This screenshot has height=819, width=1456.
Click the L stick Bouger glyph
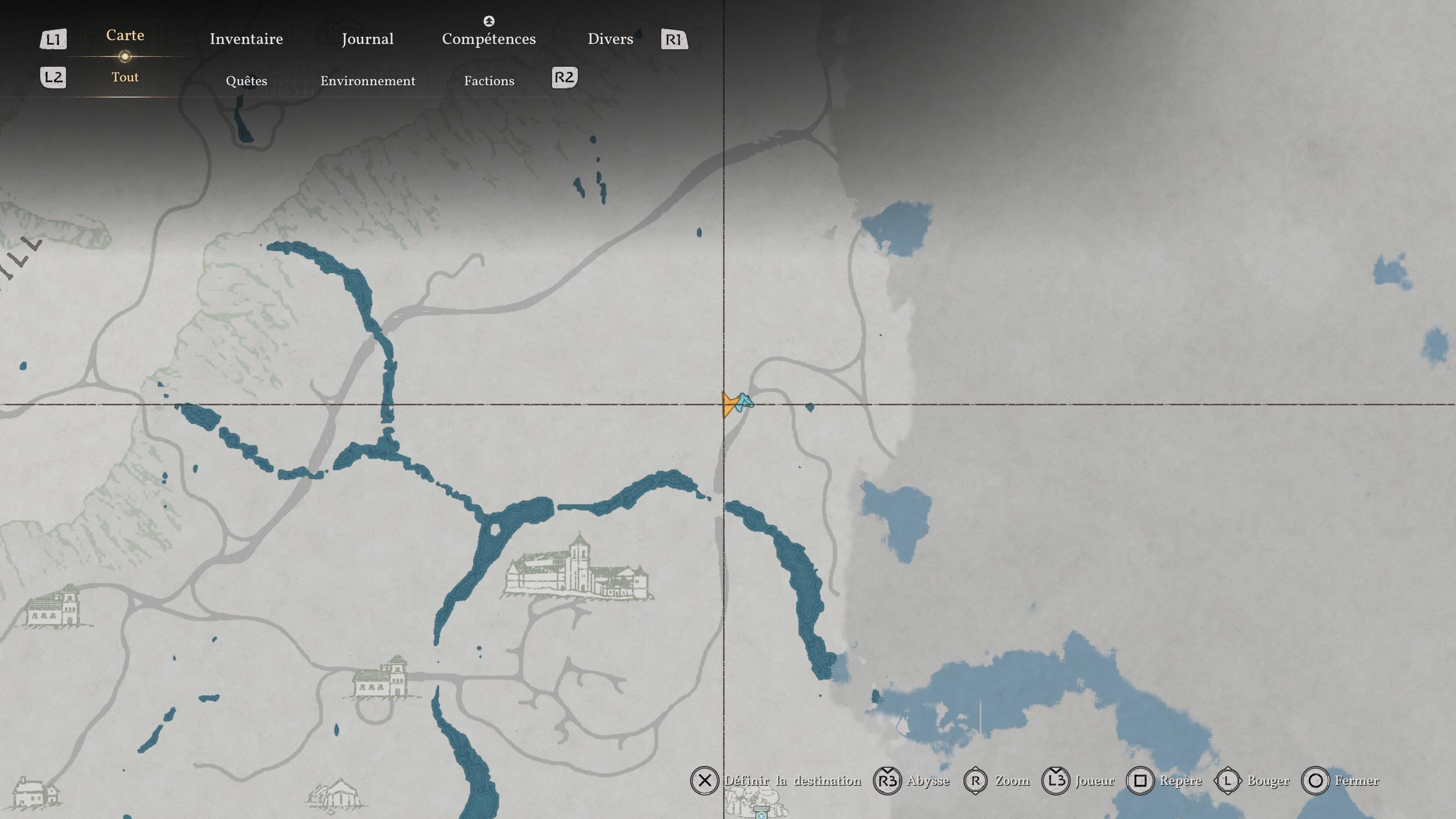1228,781
